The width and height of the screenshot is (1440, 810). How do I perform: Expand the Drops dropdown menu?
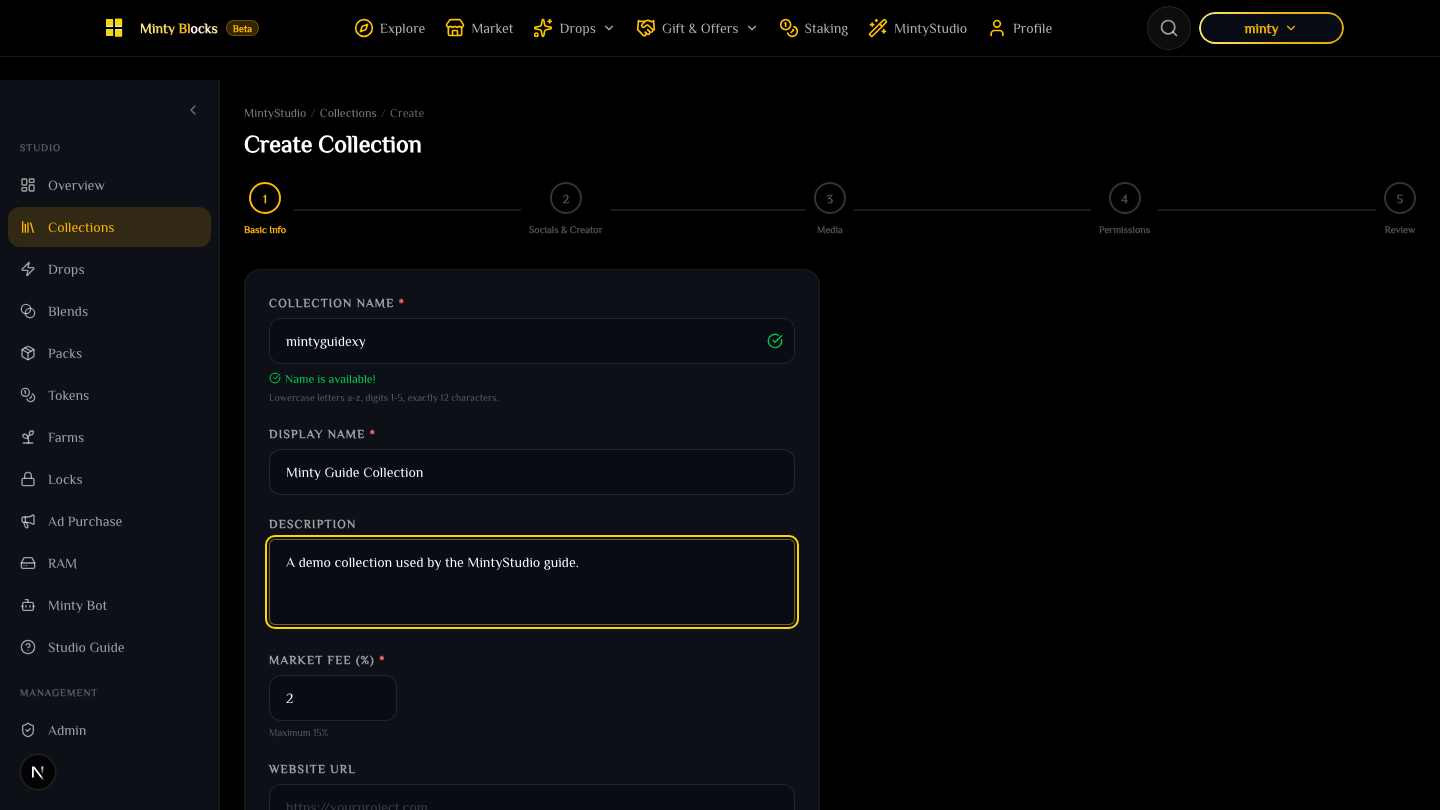574,28
